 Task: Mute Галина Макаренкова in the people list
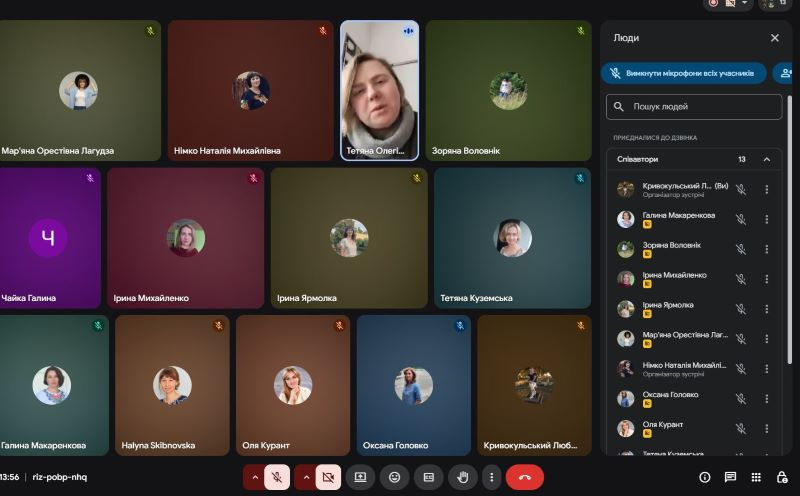coord(741,219)
